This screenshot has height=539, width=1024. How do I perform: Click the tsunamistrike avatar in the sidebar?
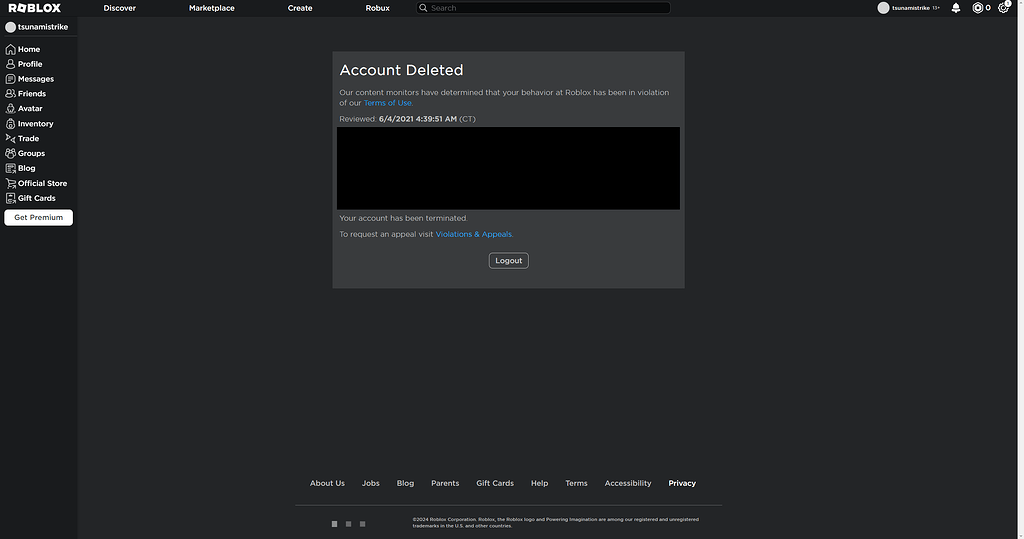point(10,27)
